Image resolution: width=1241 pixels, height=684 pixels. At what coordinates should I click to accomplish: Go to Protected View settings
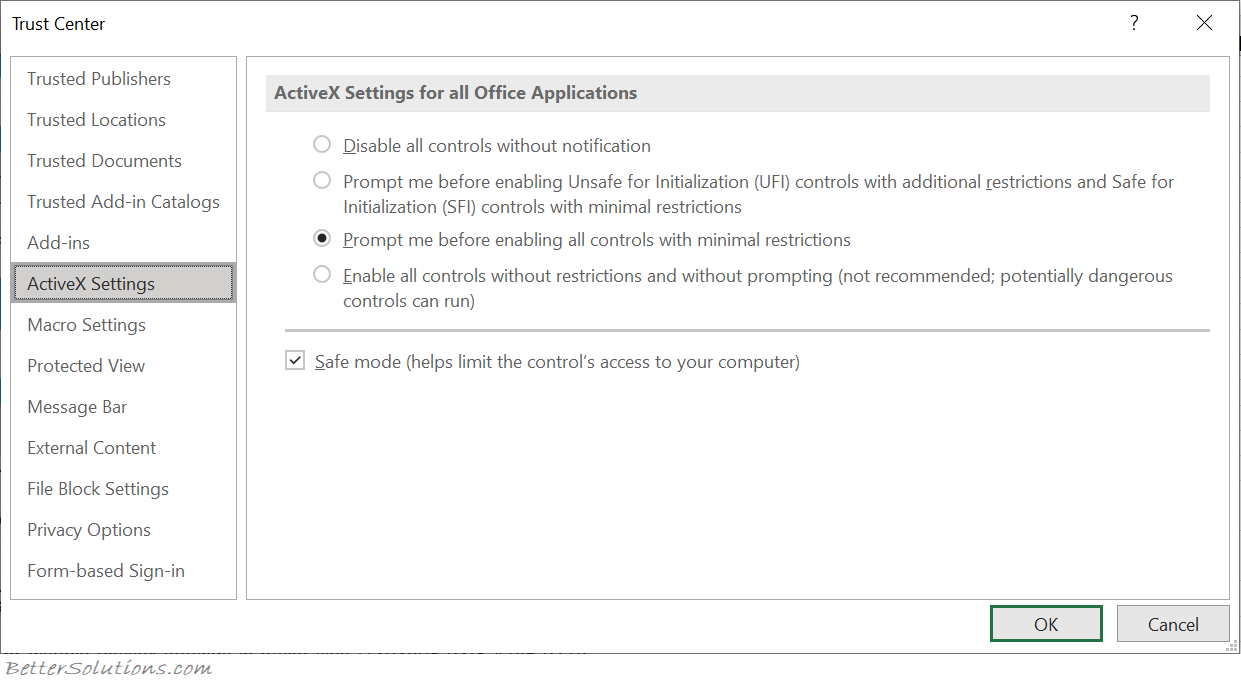pyautogui.click(x=86, y=365)
